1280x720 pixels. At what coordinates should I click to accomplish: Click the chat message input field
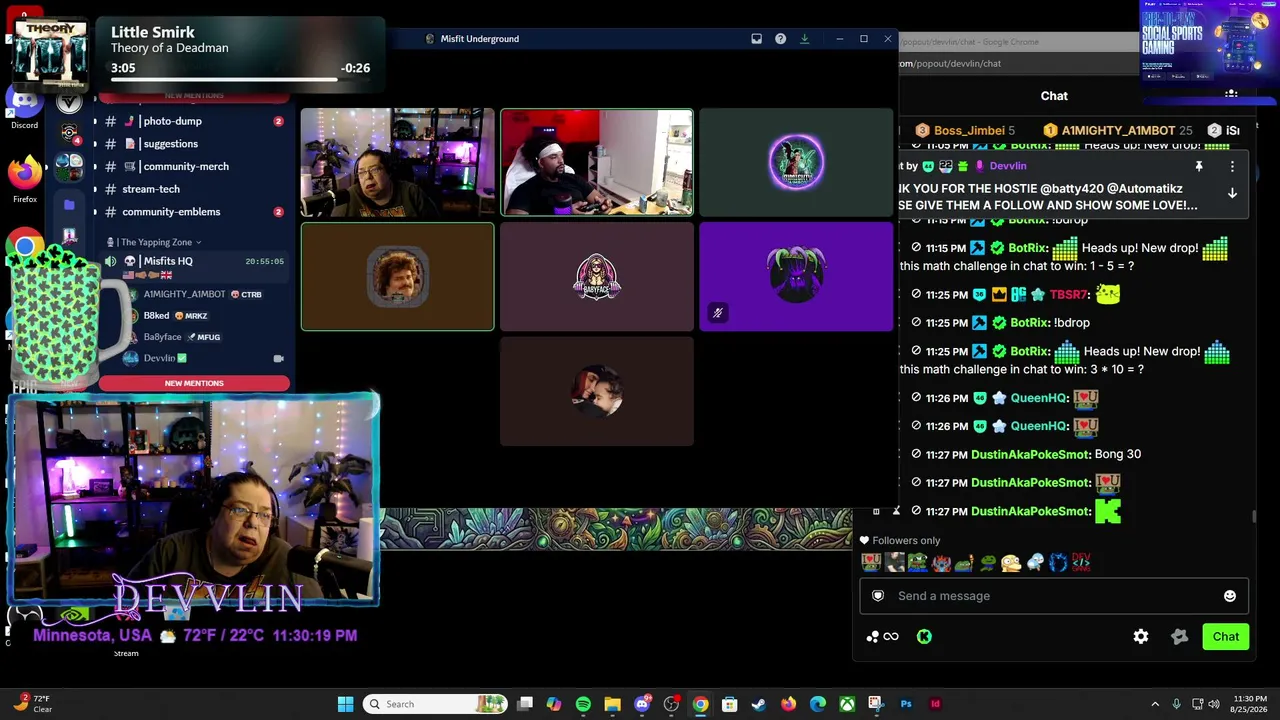(x=1054, y=596)
